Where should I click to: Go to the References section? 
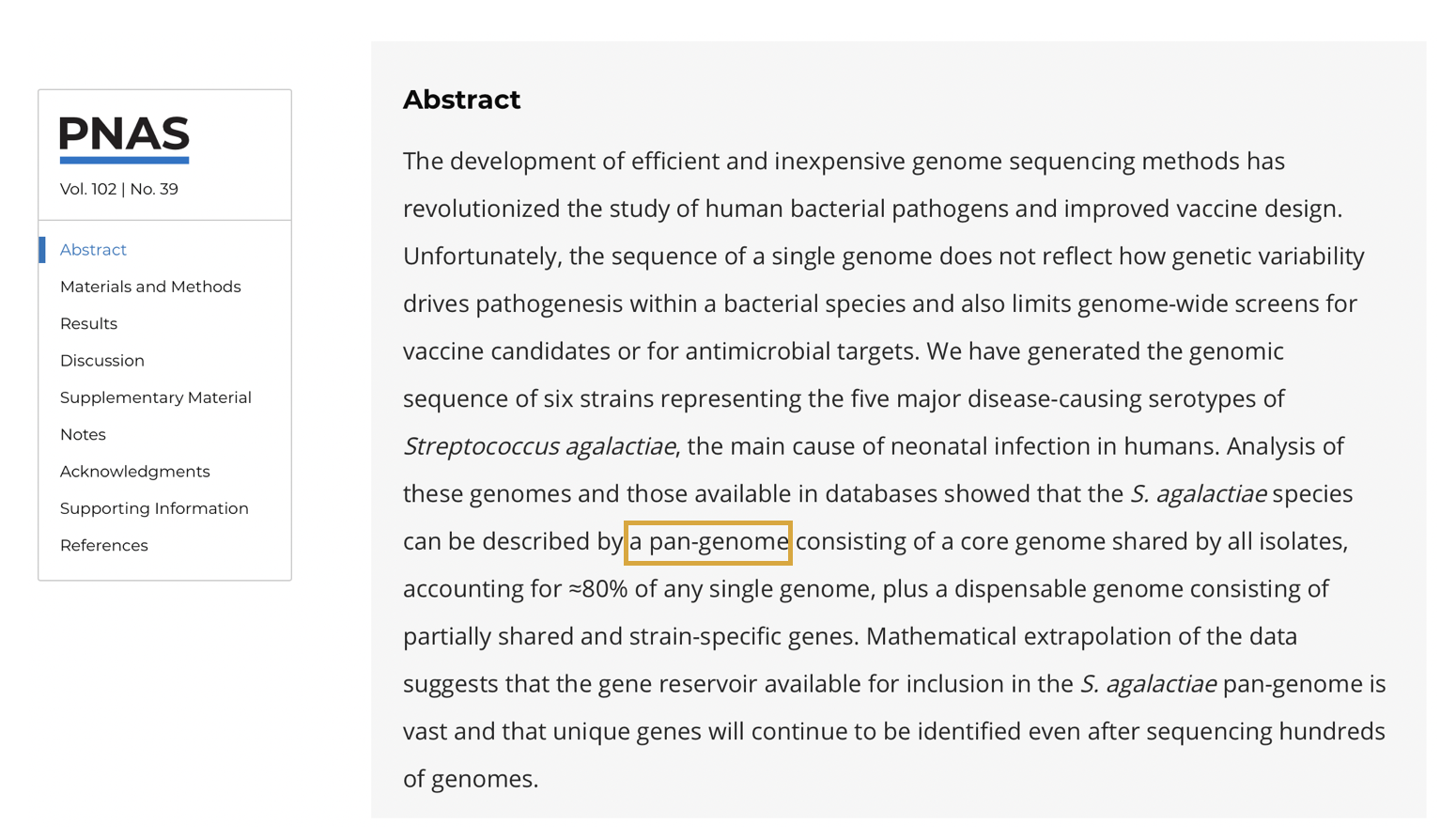[x=104, y=546]
